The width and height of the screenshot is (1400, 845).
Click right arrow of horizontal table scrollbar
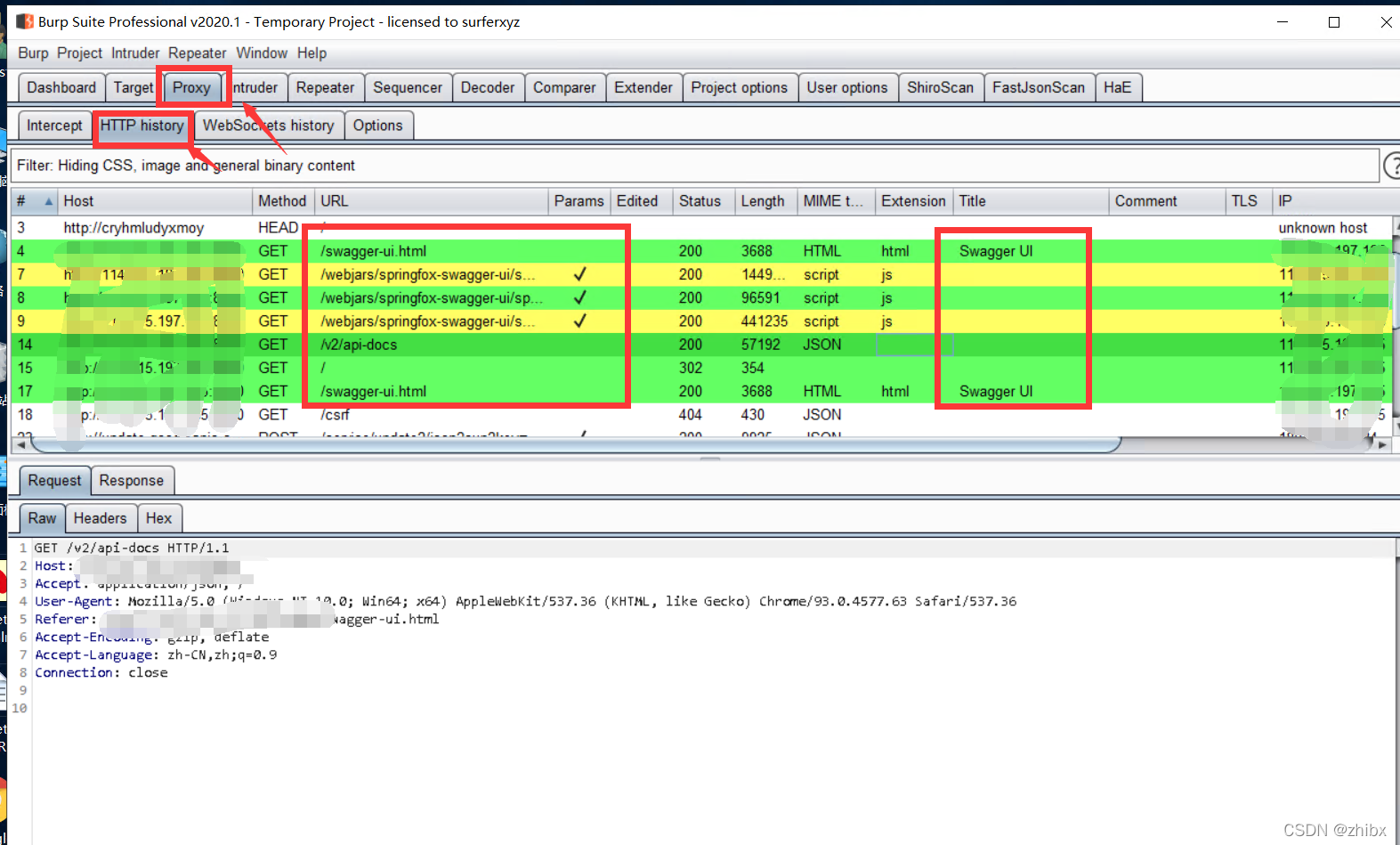click(x=1381, y=444)
